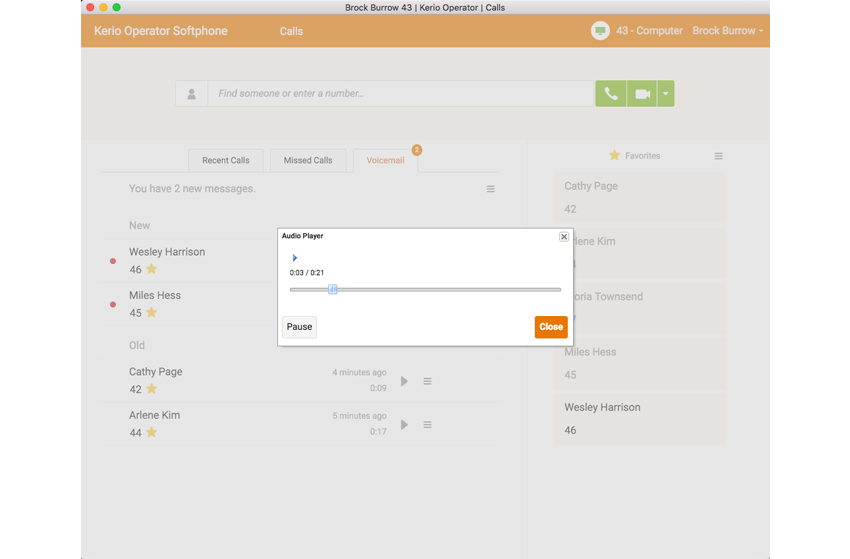
Task: Play Arlene Kim voicemail
Action: (x=404, y=425)
